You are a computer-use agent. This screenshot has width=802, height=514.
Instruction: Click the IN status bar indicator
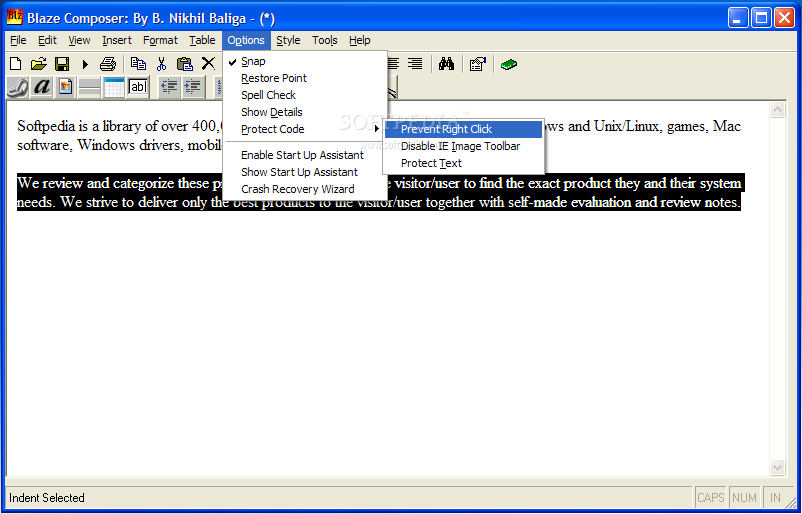pos(775,498)
